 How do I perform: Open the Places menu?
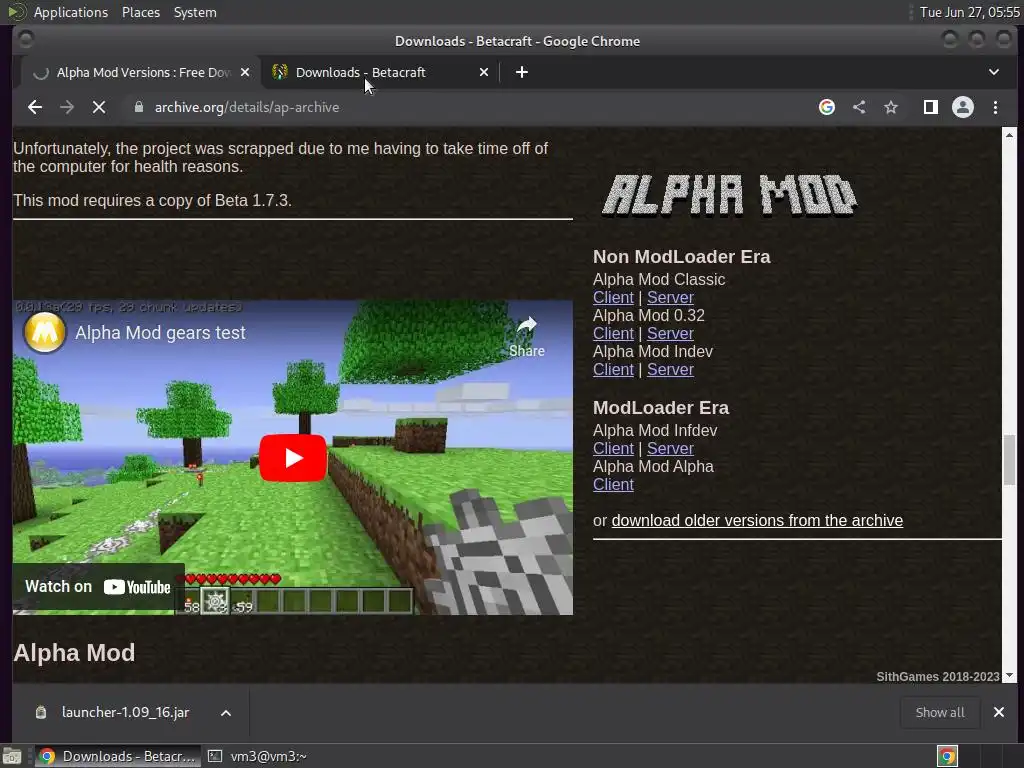click(140, 12)
